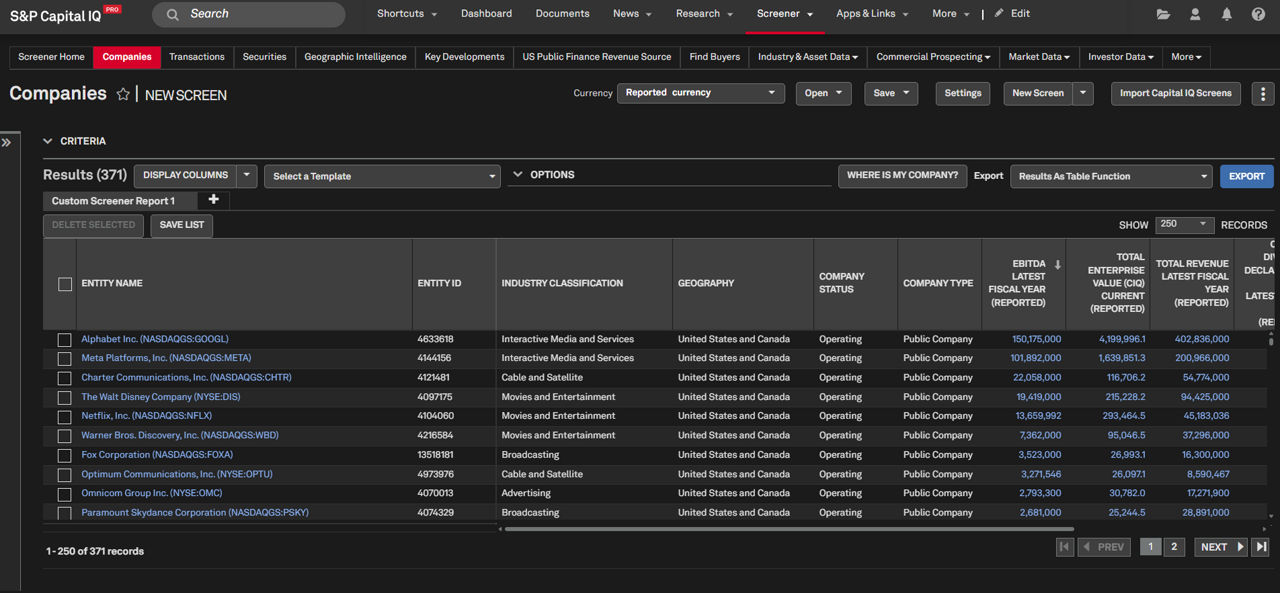Open the Open dropdown button
The height and width of the screenshot is (593, 1280).
tap(824, 93)
